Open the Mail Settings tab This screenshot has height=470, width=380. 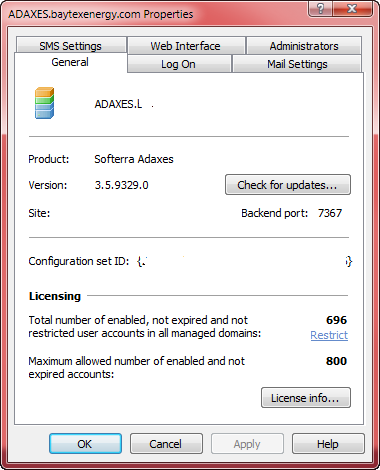[297, 64]
